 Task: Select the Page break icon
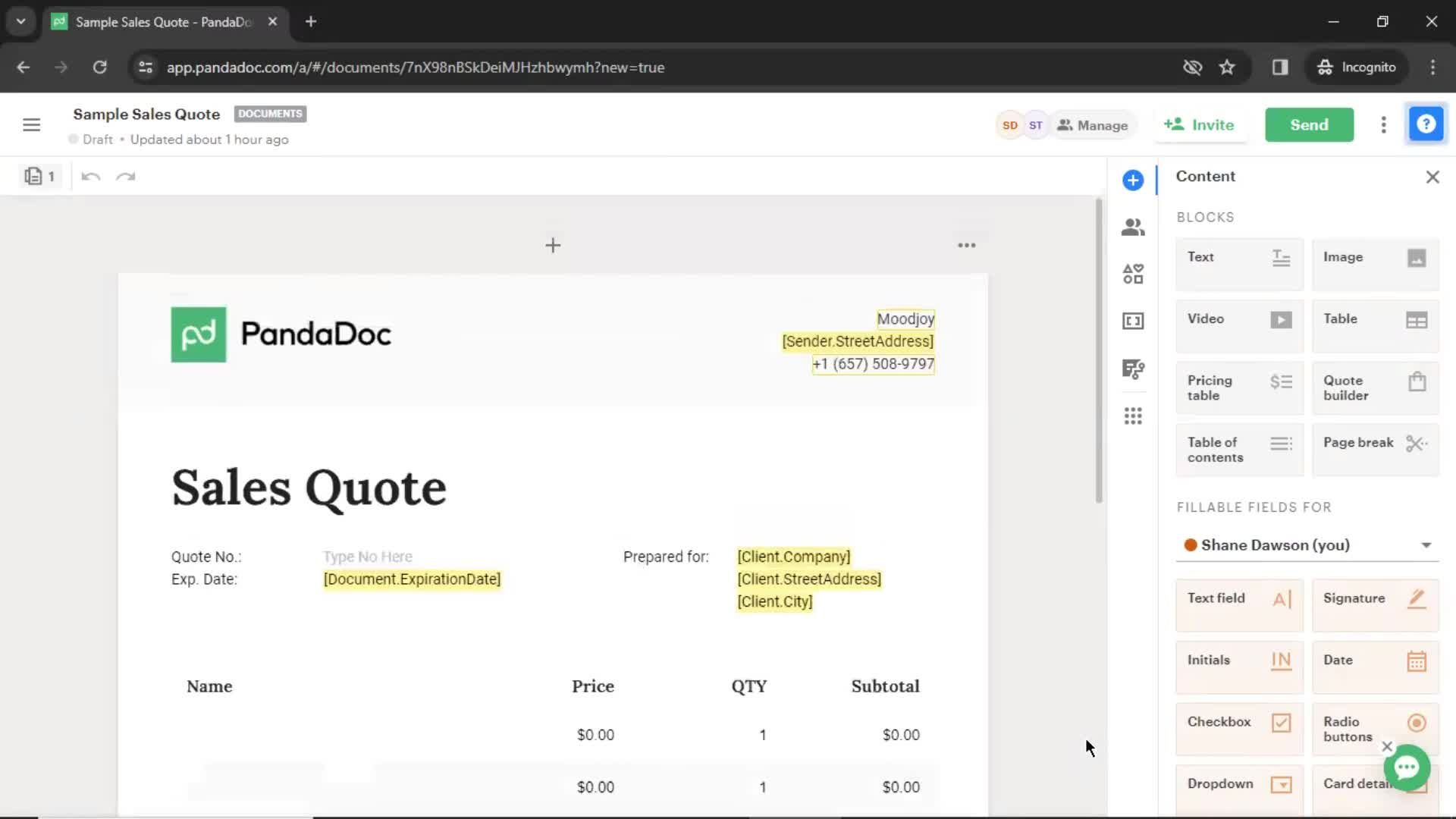(1417, 443)
